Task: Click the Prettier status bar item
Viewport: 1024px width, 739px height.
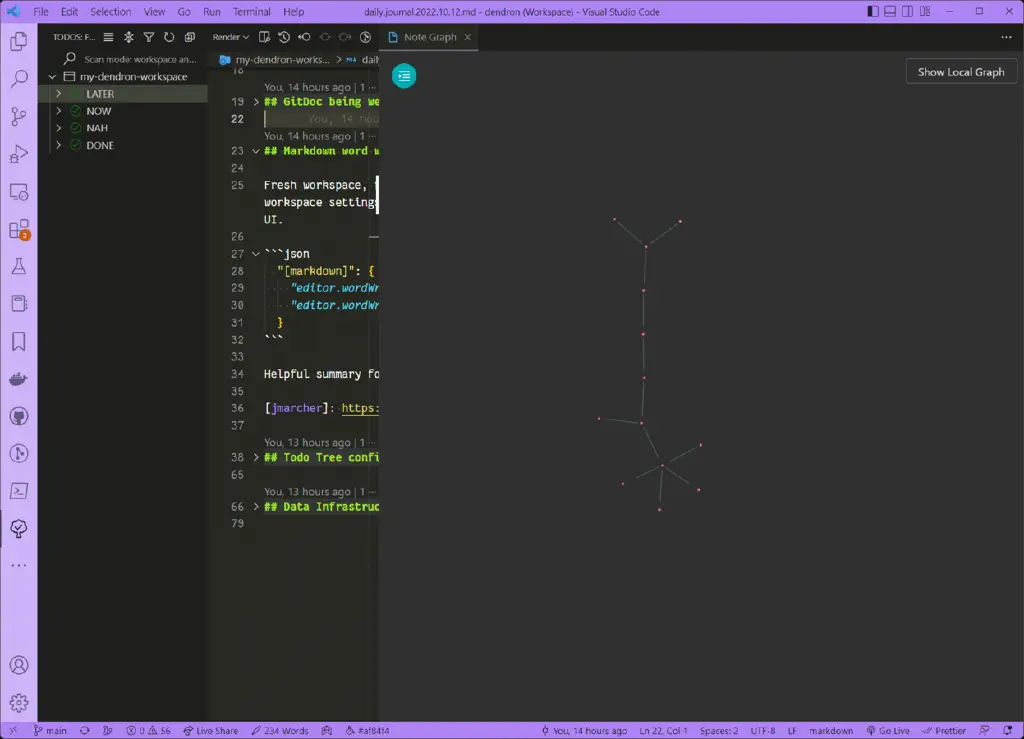Action: (944, 731)
